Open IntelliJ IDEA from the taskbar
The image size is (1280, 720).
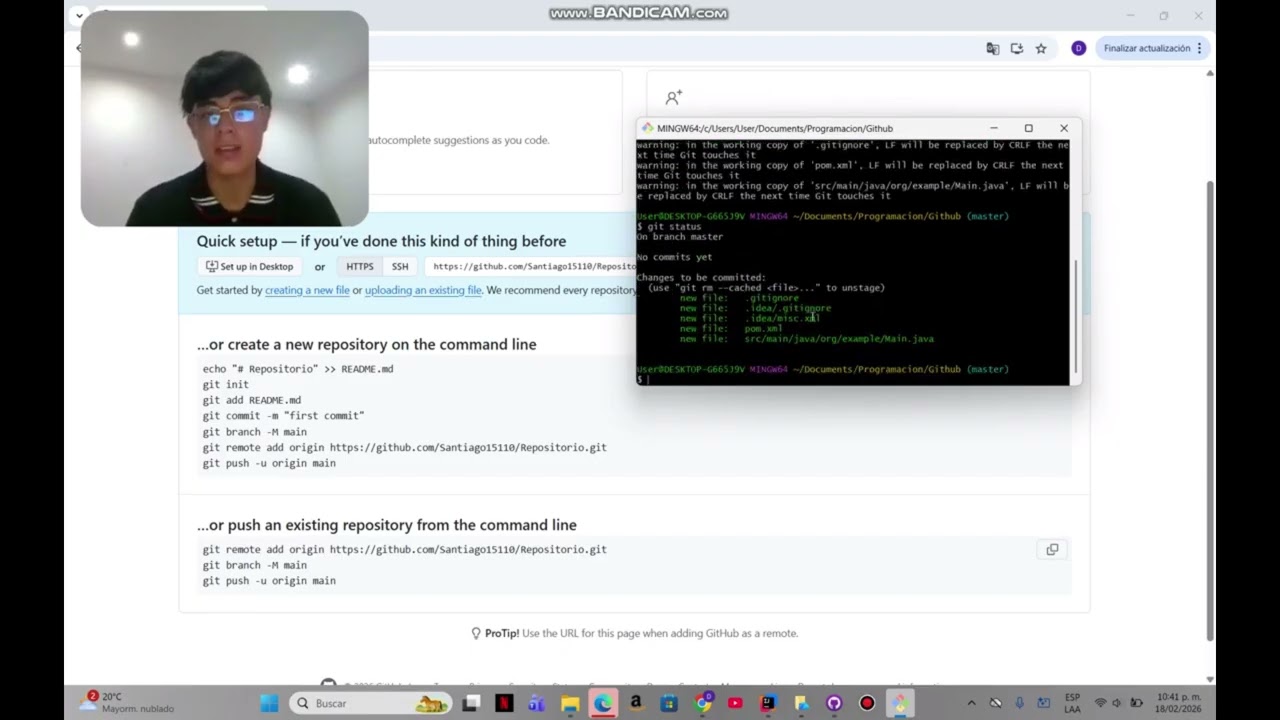(x=768, y=703)
